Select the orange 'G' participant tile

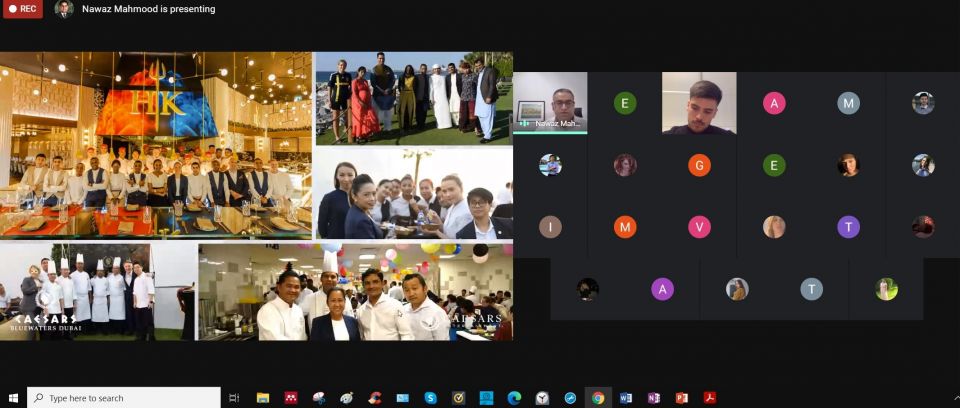(x=700, y=165)
